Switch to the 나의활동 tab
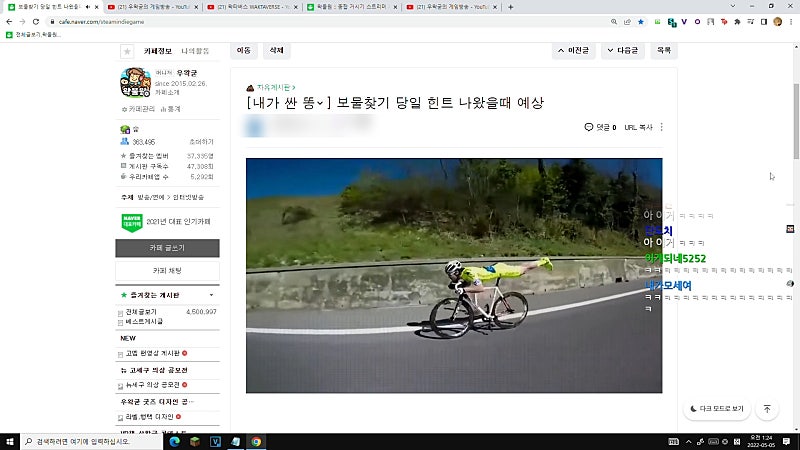Image resolution: width=800 pixels, height=450 pixels. pos(195,51)
